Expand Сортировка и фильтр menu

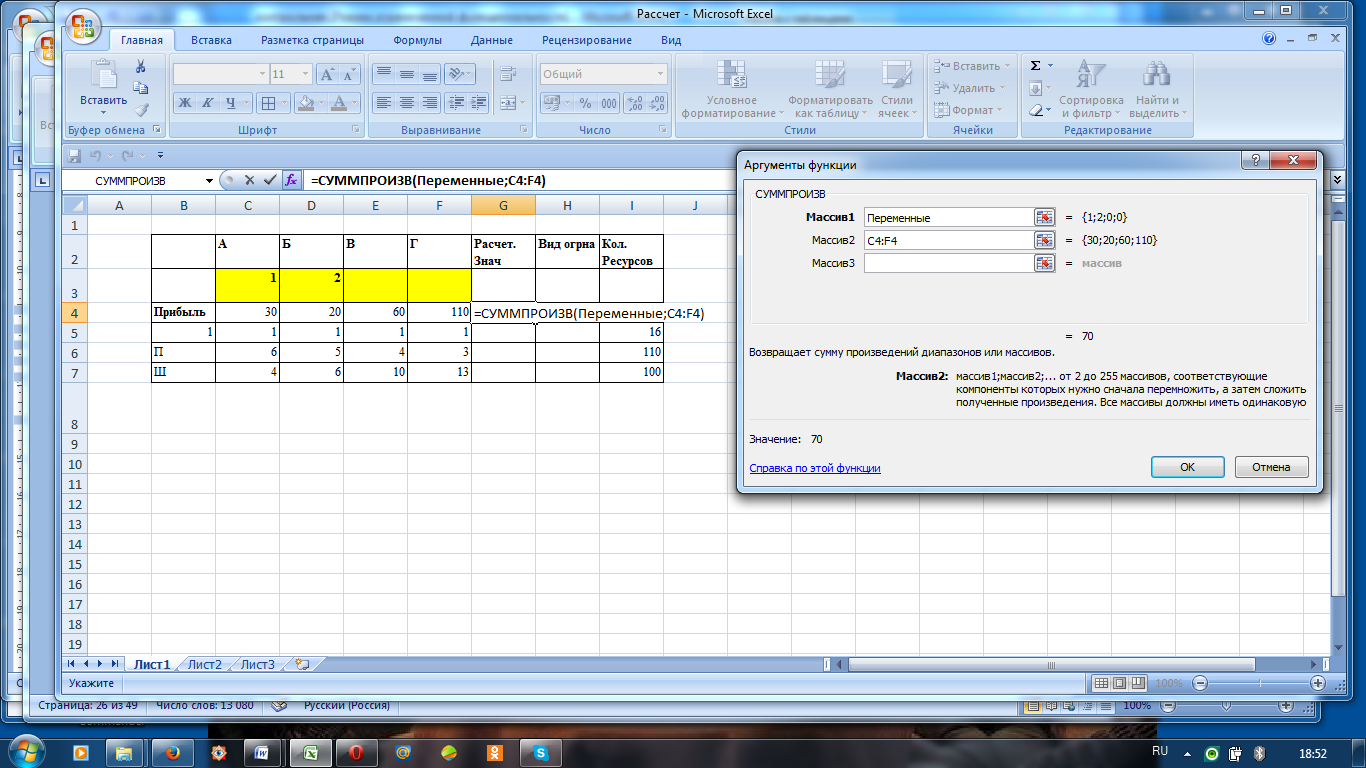point(1090,90)
